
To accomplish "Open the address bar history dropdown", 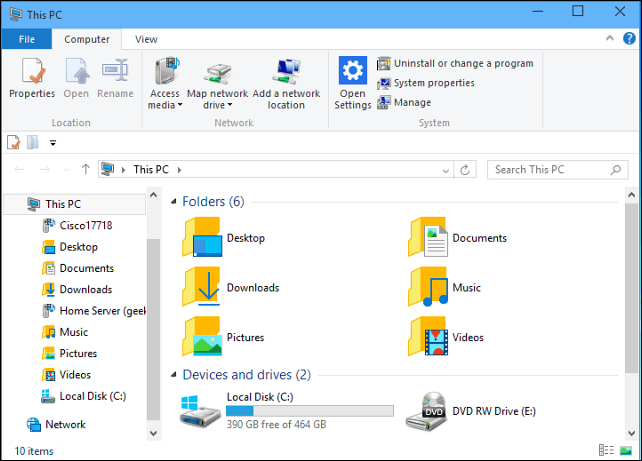I will 446,170.
